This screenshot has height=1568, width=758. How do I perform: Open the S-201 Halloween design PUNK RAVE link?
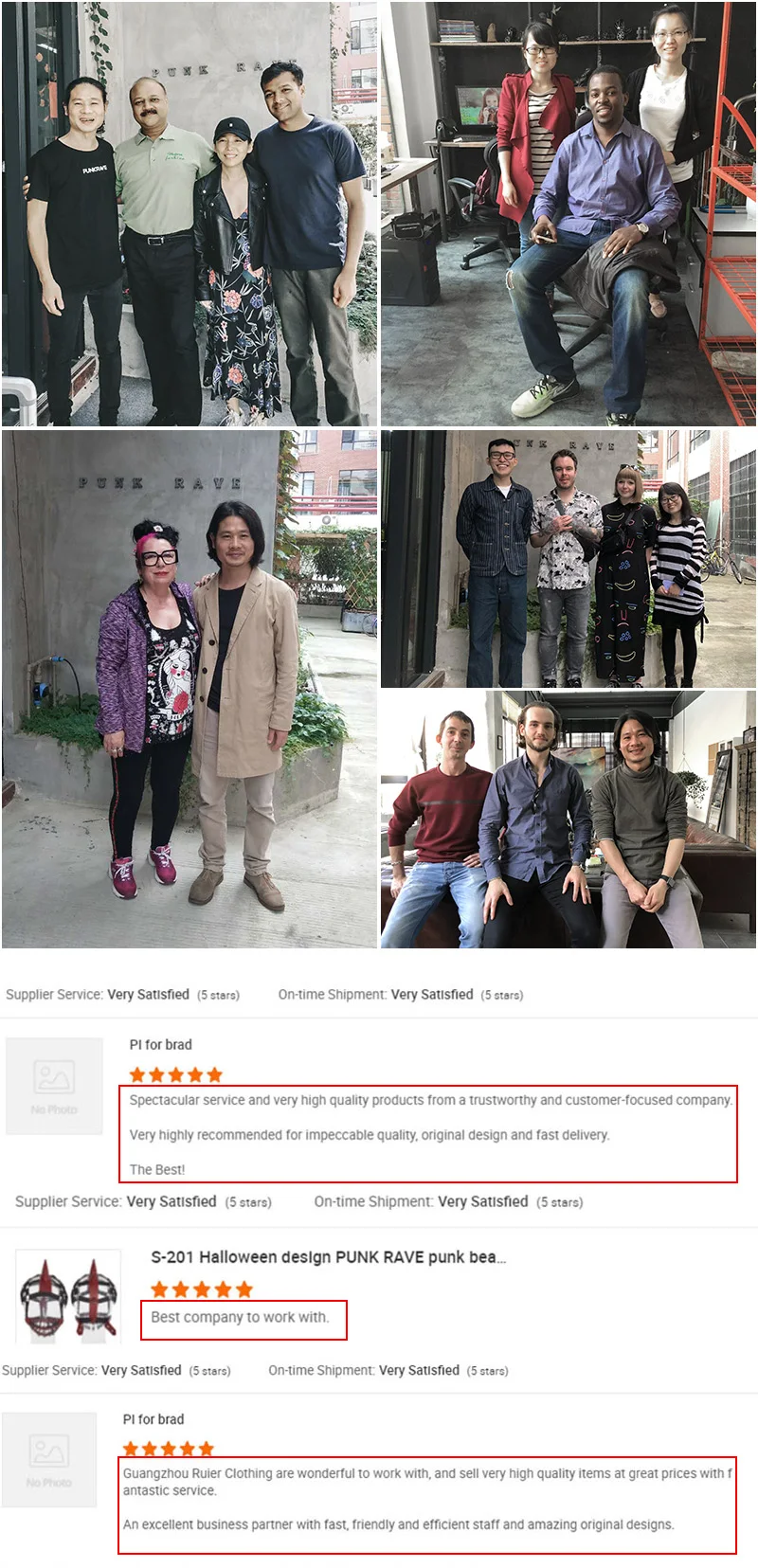[x=329, y=1257]
